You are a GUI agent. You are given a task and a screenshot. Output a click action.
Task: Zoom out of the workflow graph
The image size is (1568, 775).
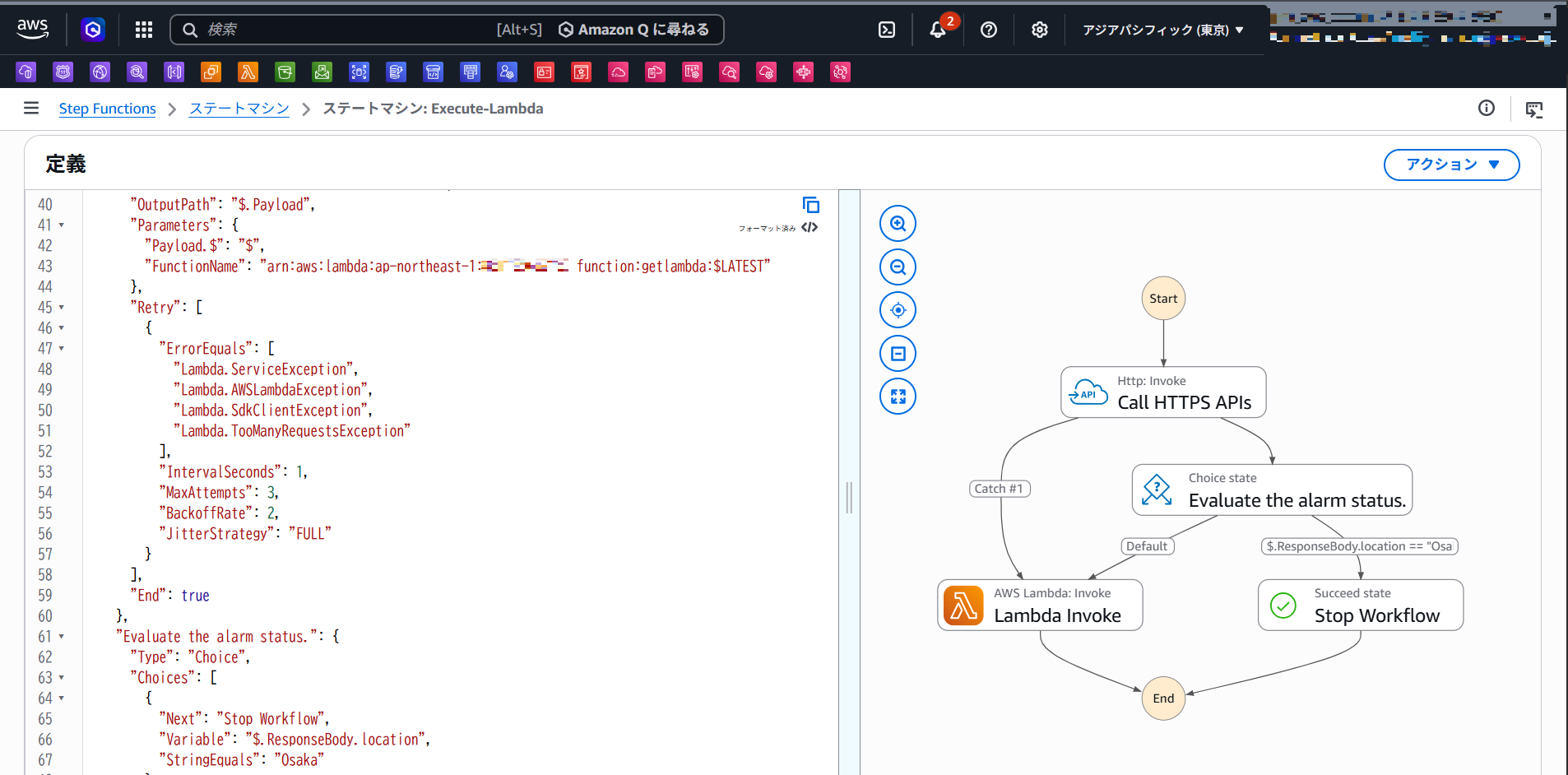[x=898, y=267]
